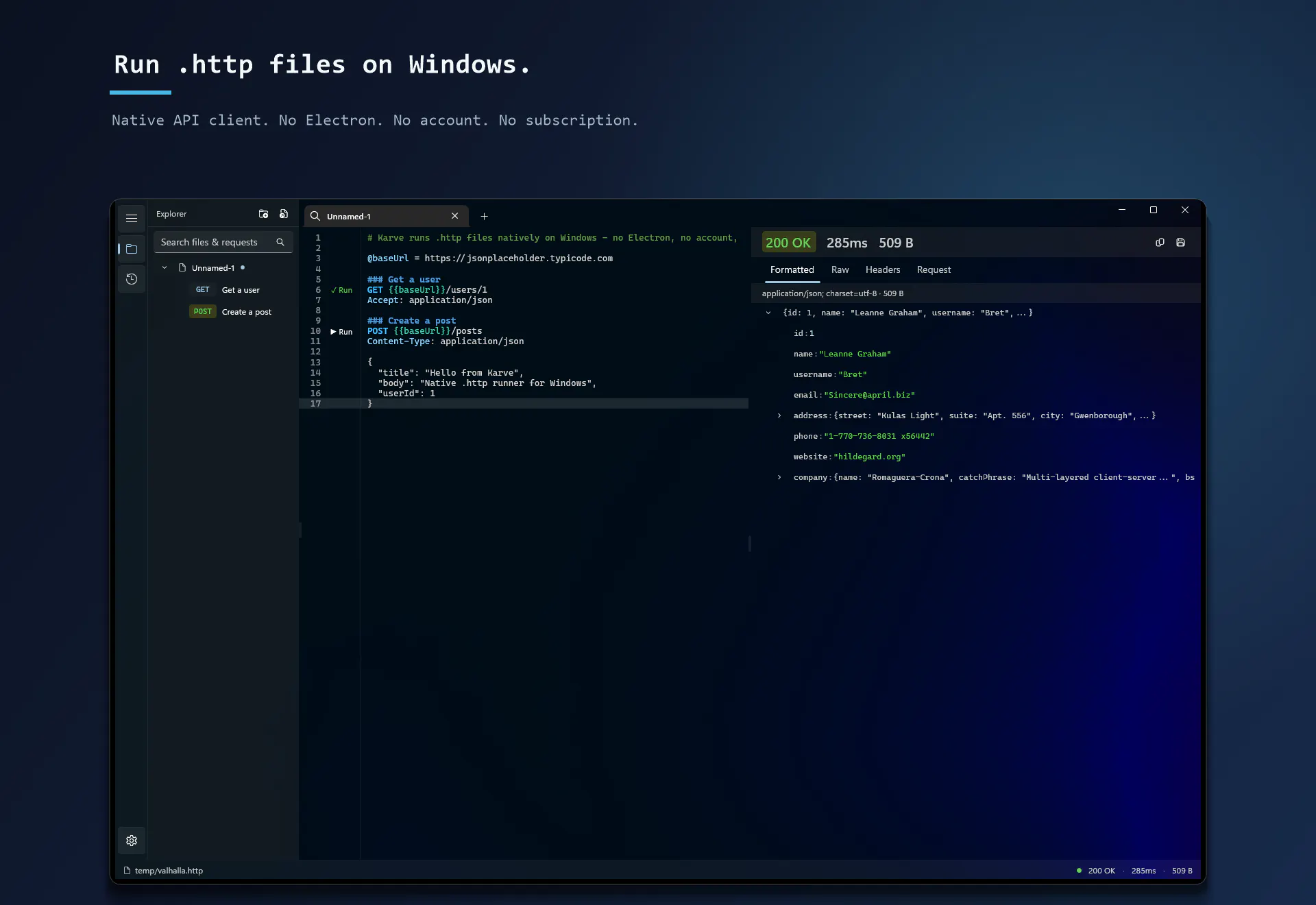Image resolution: width=1316 pixels, height=905 pixels.
Task: Click the website value "hildegard.org"
Action: pos(869,457)
